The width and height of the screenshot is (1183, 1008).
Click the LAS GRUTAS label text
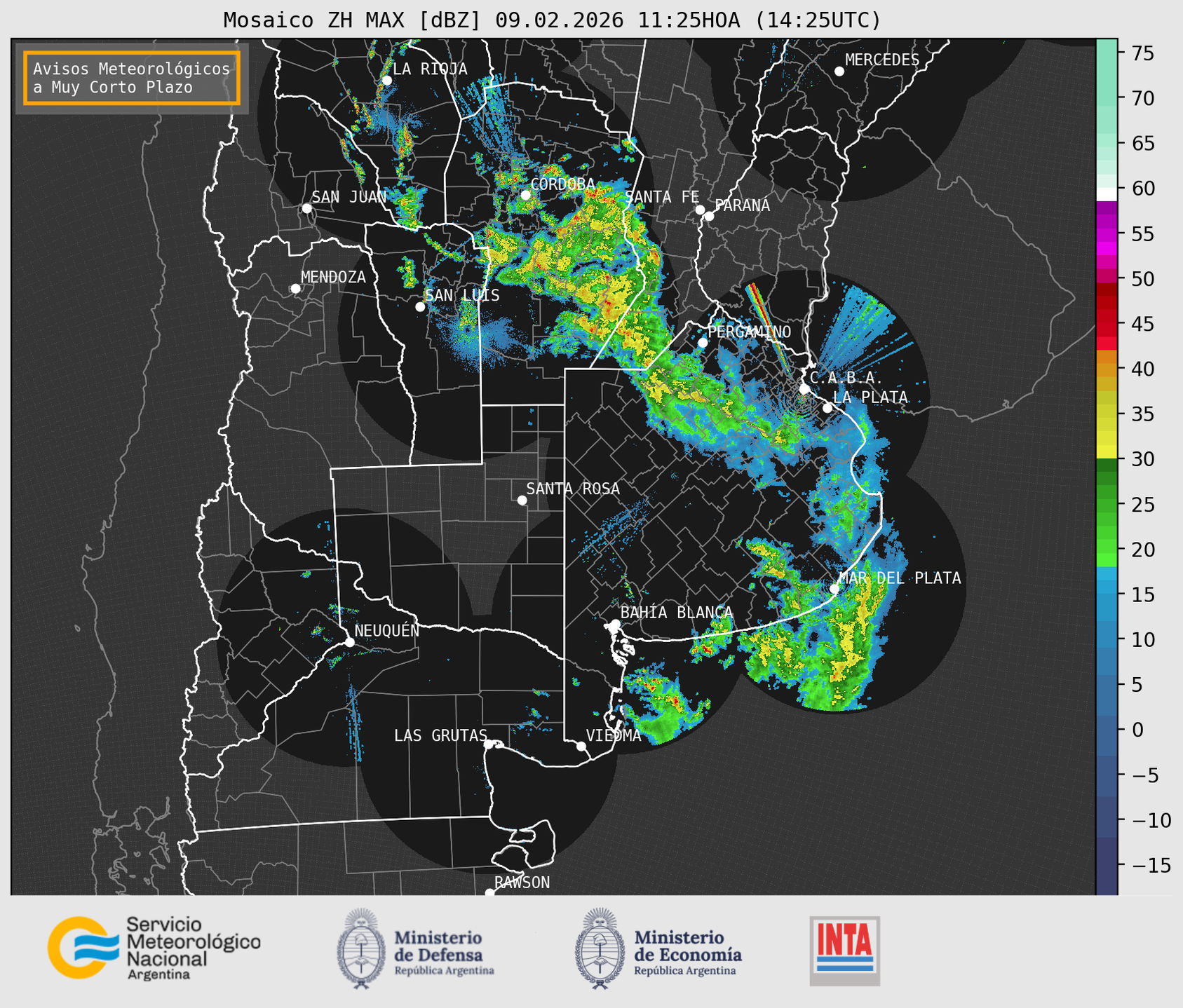click(440, 735)
